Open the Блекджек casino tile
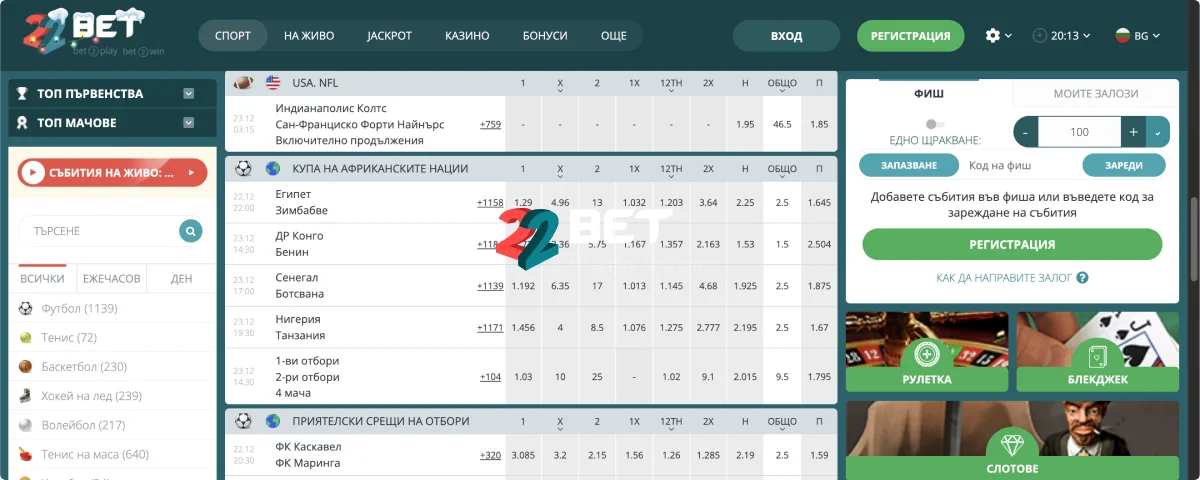Viewport: 1200px width, 480px height. (1097, 351)
